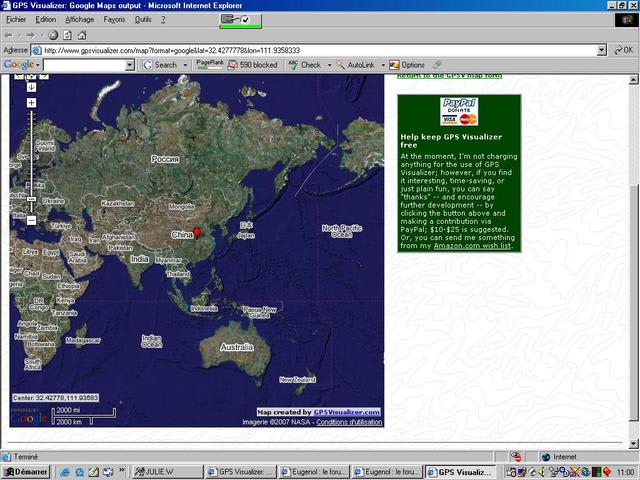Expand the Google search box dropdown
Screen dimensions: 640x480
tap(130, 65)
